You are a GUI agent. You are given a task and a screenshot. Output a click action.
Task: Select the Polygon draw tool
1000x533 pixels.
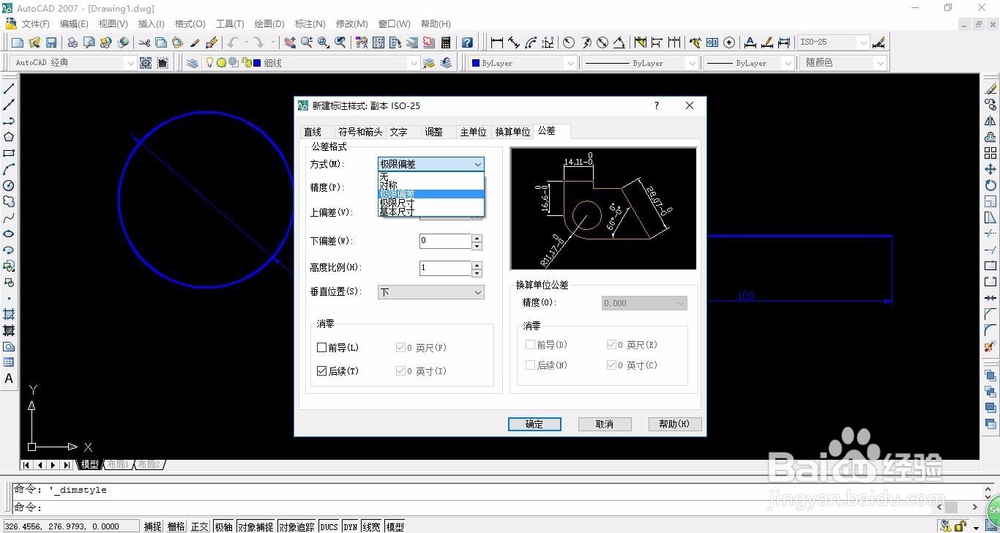point(9,137)
